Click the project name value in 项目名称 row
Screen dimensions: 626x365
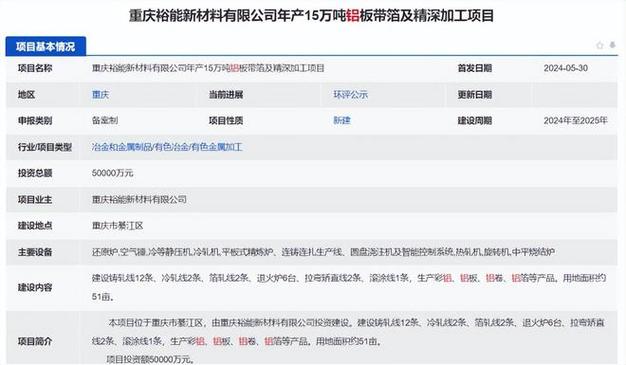pyautogui.click(x=208, y=68)
